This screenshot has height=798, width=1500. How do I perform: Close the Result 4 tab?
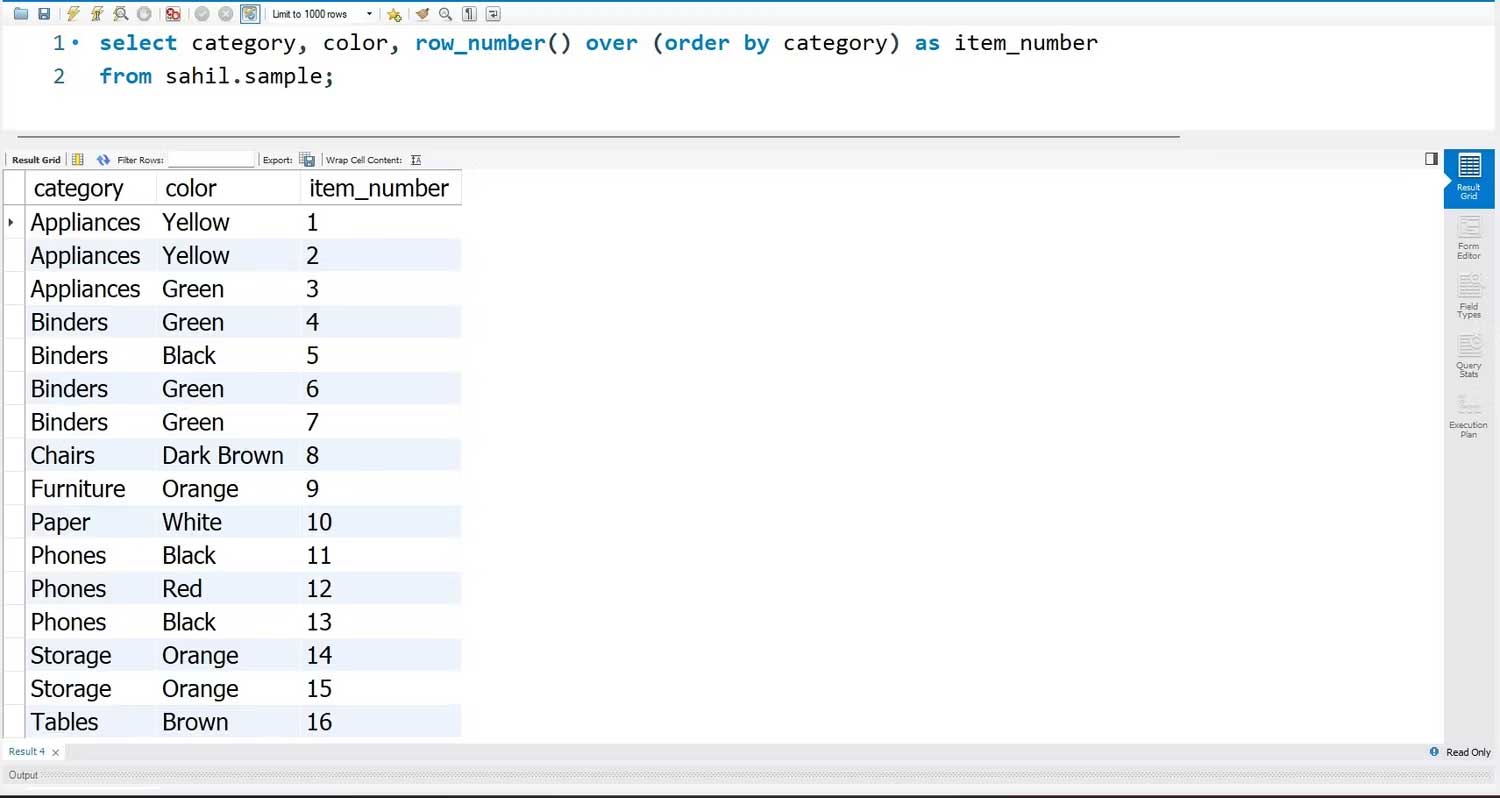(53, 751)
